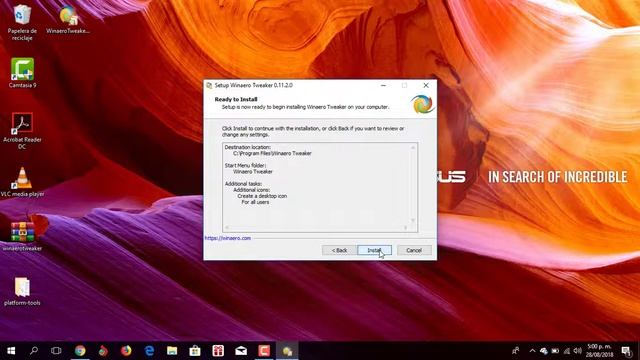This screenshot has width=640, height=360.
Task: Launch Microsoft Edge from taskbar
Action: [149, 351]
